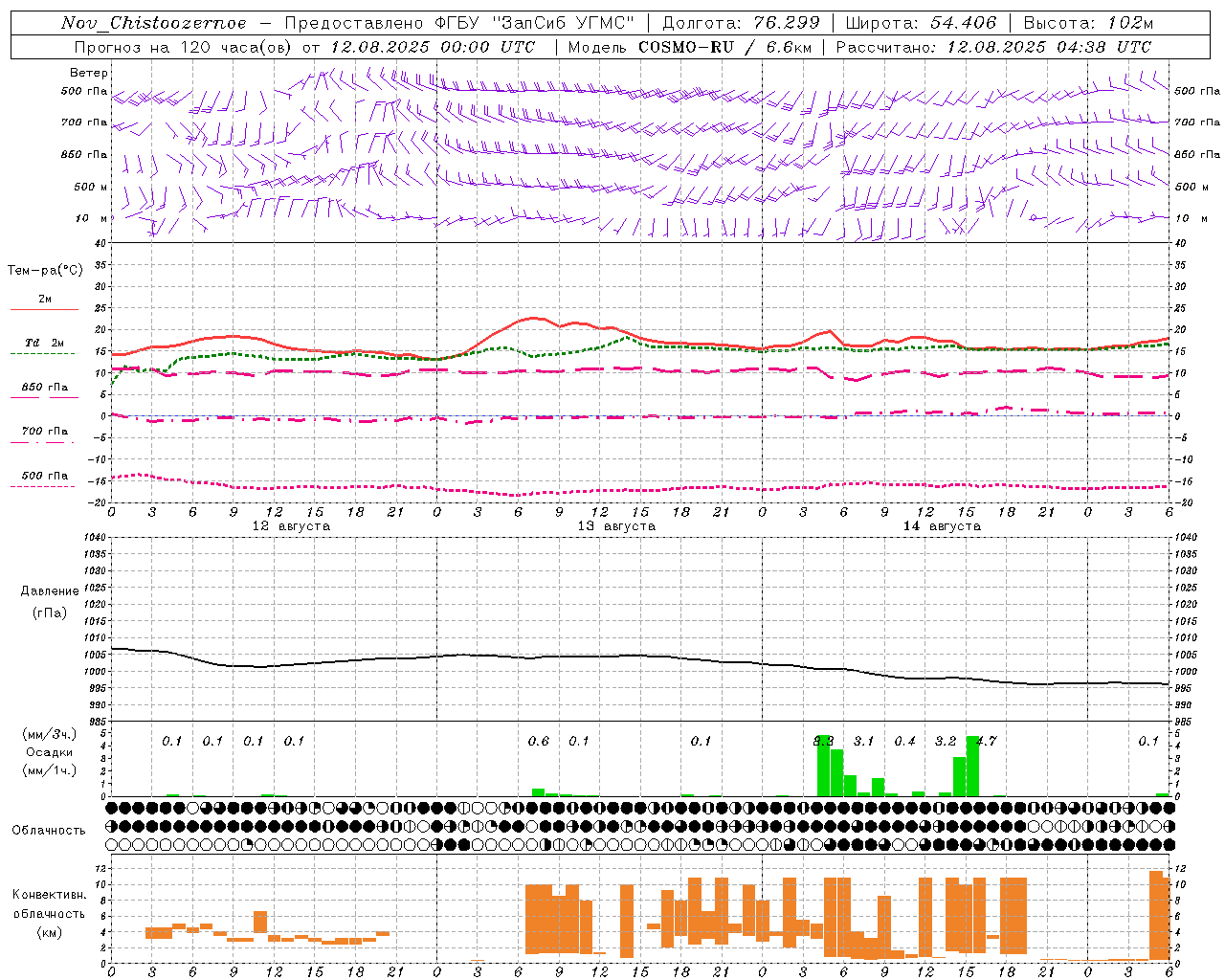Click the precipitation total 4.7

(x=986, y=741)
